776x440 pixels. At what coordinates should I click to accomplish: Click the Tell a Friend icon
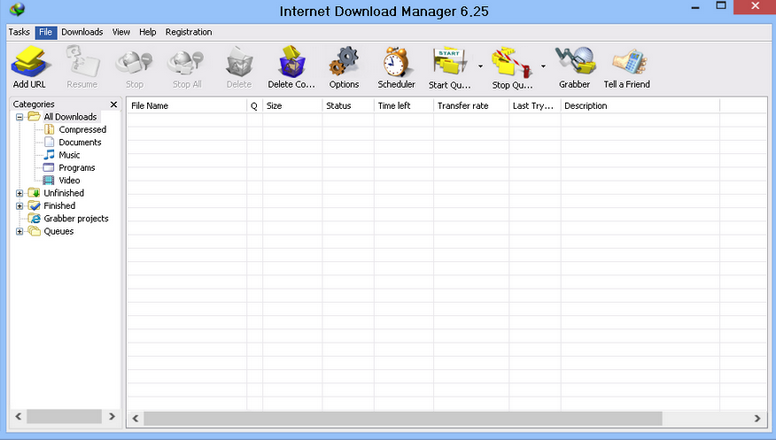coord(629,62)
